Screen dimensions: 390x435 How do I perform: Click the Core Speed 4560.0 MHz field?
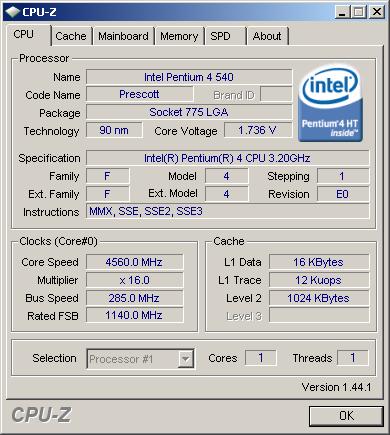135,262
